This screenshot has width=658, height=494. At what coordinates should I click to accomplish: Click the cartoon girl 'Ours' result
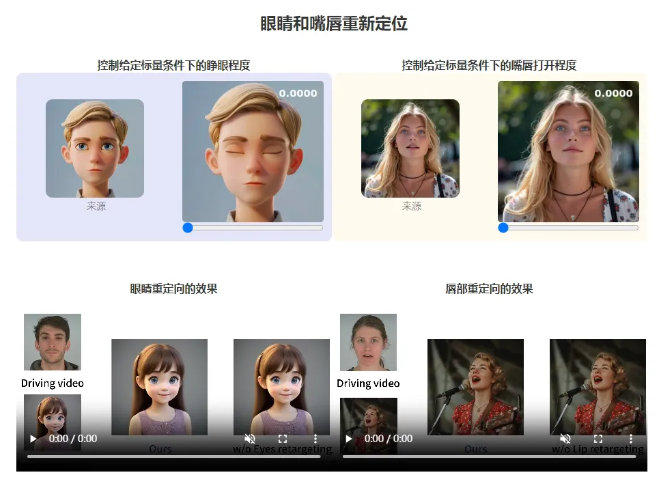pos(159,387)
